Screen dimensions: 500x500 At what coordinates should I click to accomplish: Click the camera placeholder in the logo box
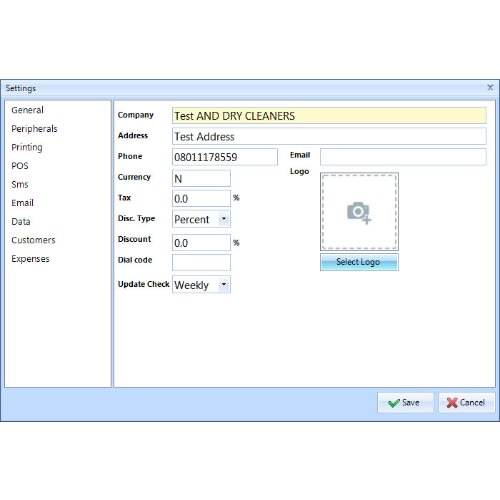click(x=359, y=211)
